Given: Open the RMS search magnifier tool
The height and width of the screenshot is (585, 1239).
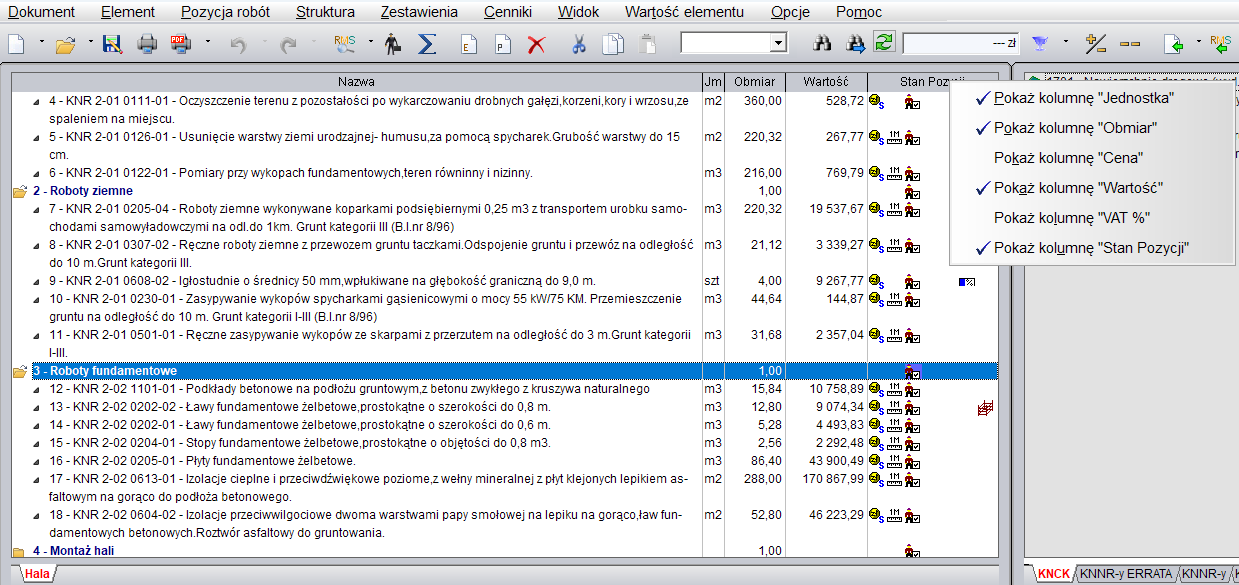Looking at the screenshot, I should click(x=344, y=44).
